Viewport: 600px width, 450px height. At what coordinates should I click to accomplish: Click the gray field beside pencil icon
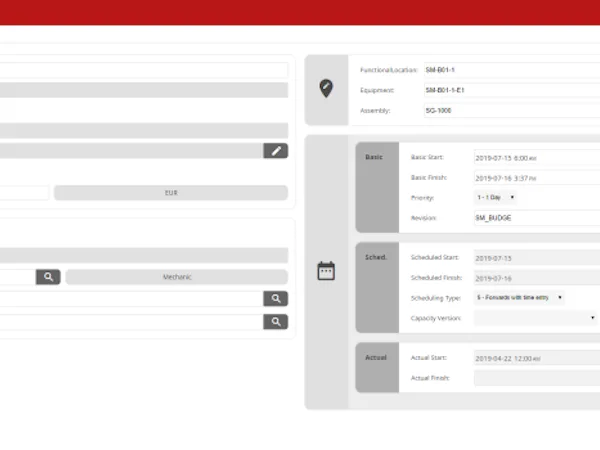(x=131, y=151)
